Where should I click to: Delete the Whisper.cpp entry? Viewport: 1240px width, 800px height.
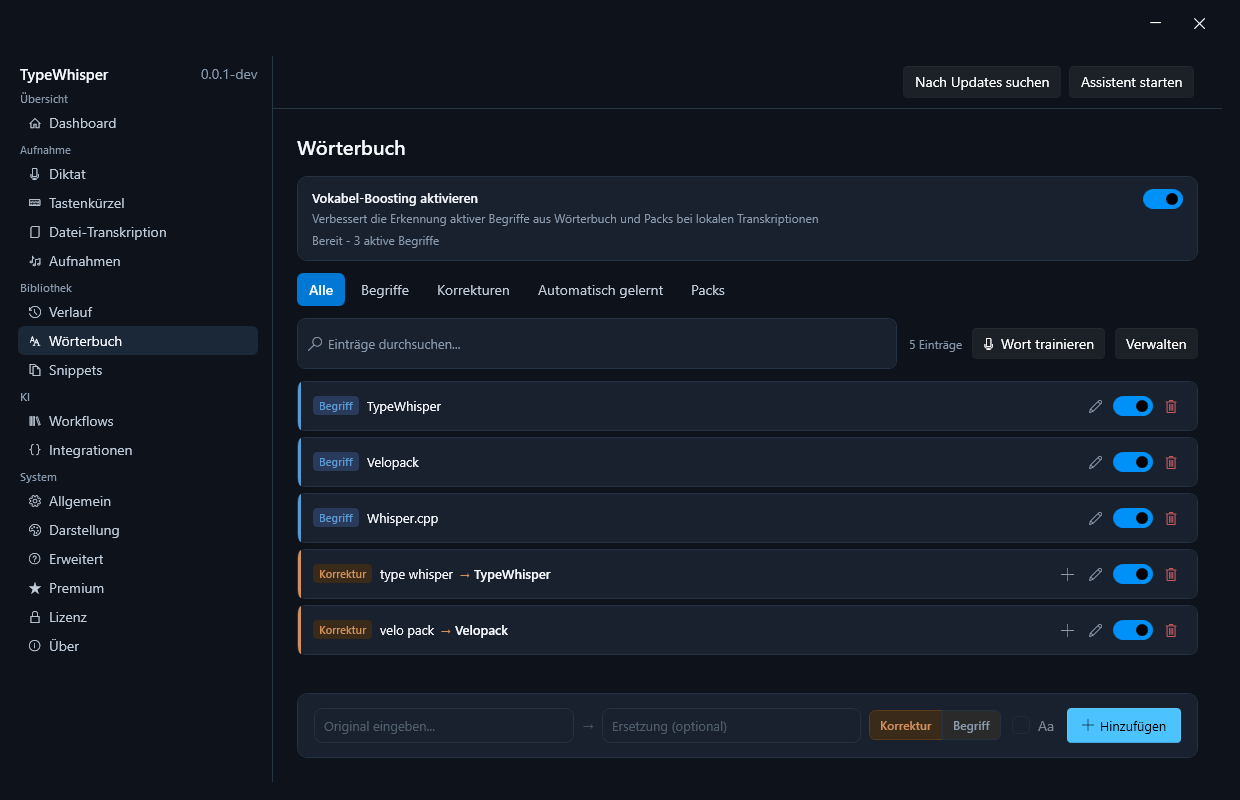(x=1171, y=518)
